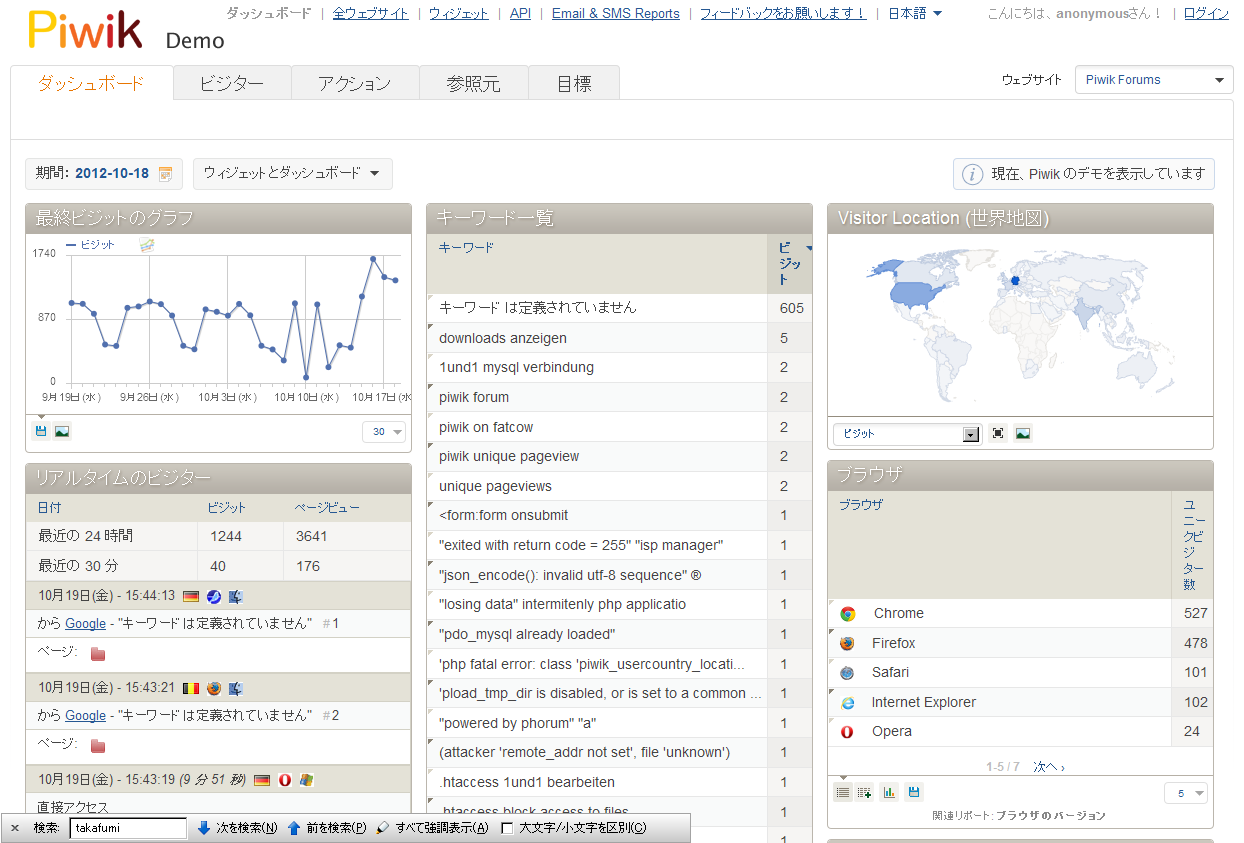Click the image export icon below the visits graph

click(62, 431)
